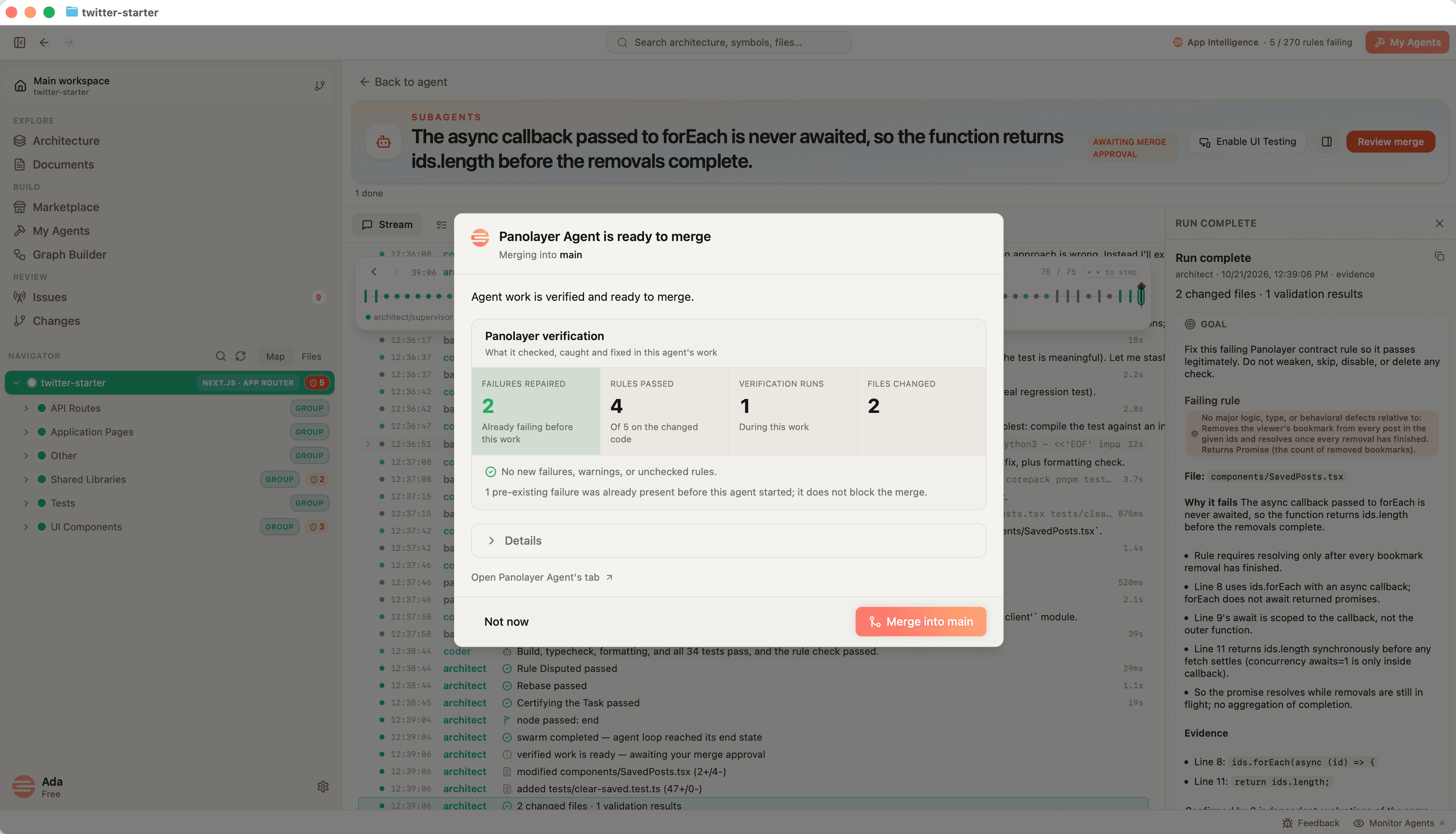Refresh the navigator tree
The width and height of the screenshot is (1456, 834).
click(240, 356)
